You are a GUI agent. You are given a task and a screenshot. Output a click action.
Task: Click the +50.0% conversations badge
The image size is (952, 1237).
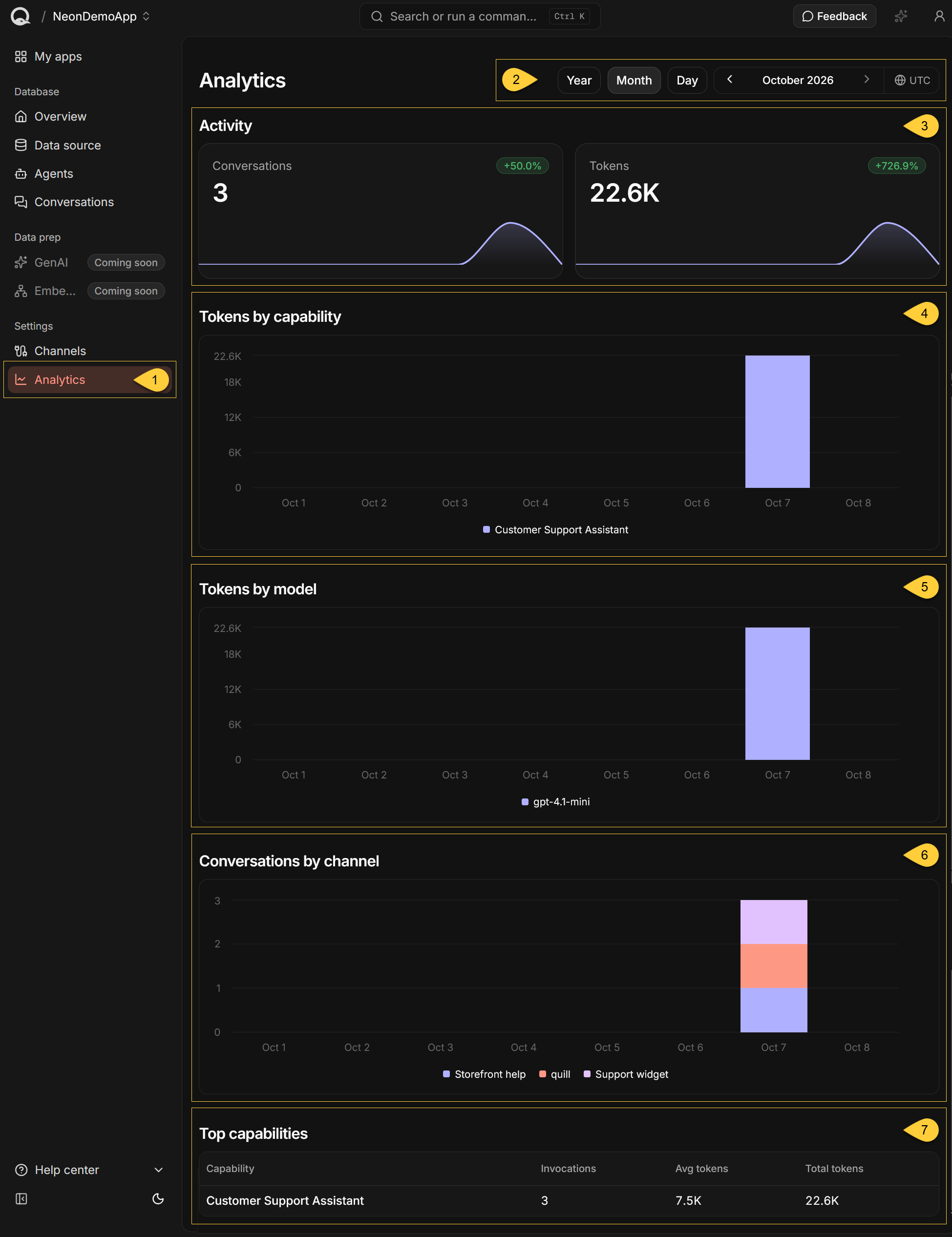tap(522, 166)
